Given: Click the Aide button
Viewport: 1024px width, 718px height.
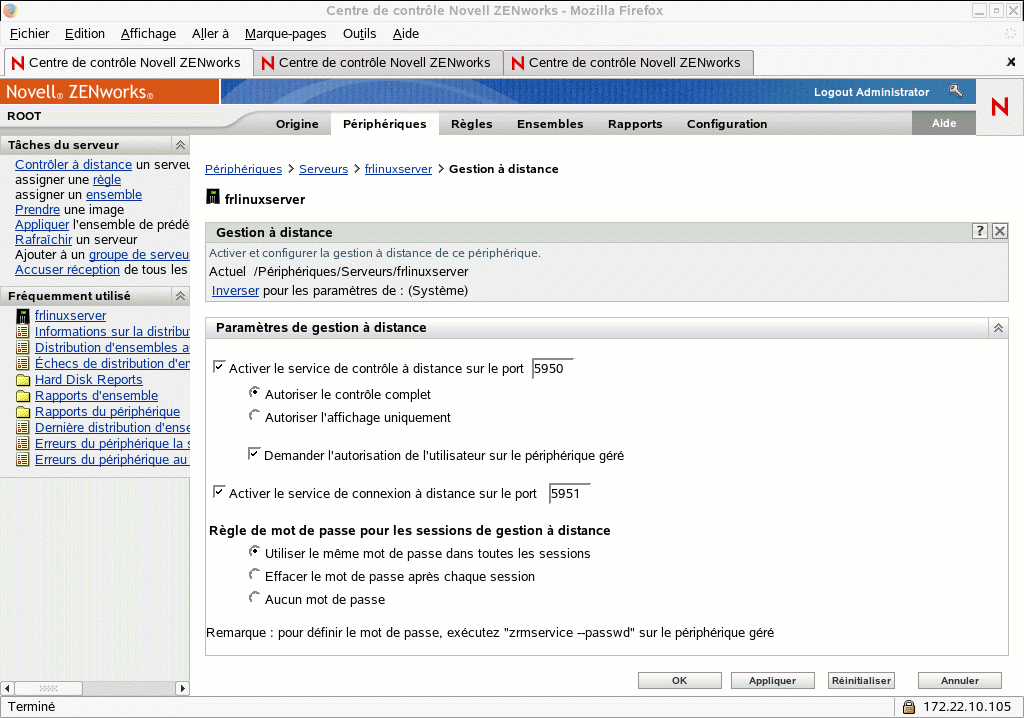Looking at the screenshot, I should [x=944, y=123].
